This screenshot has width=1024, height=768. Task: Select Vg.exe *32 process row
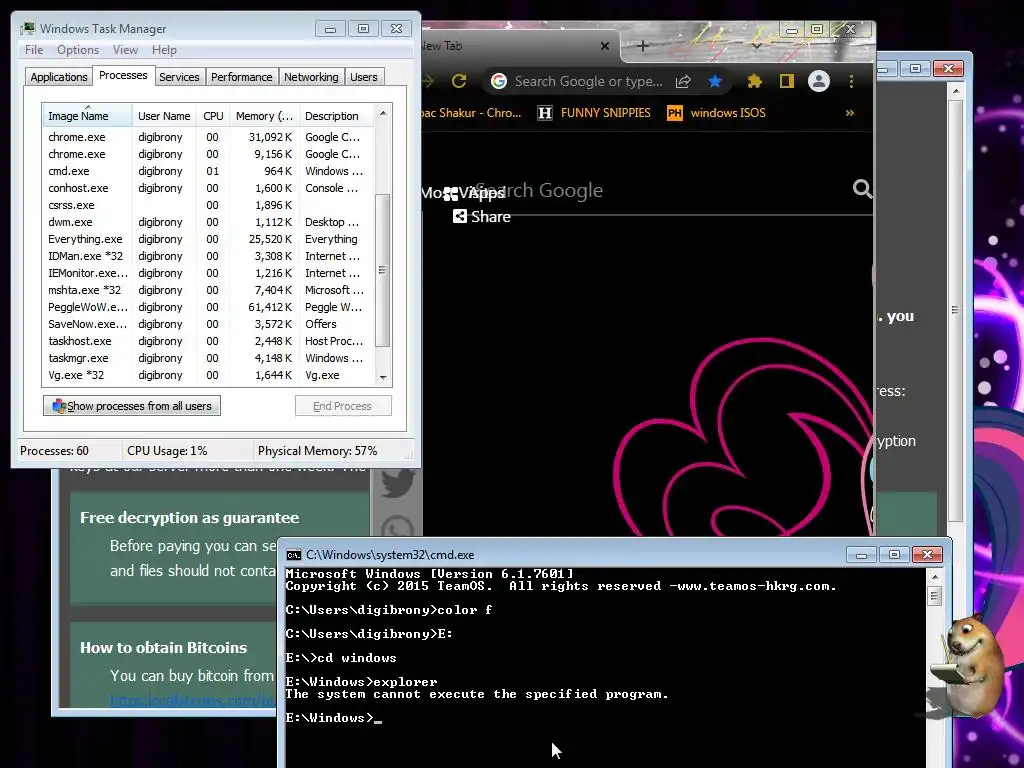(208, 375)
